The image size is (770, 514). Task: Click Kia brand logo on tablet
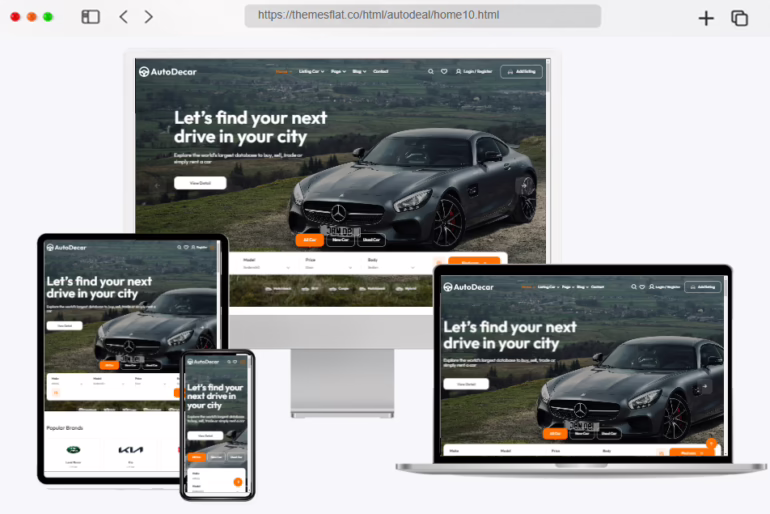point(131,450)
